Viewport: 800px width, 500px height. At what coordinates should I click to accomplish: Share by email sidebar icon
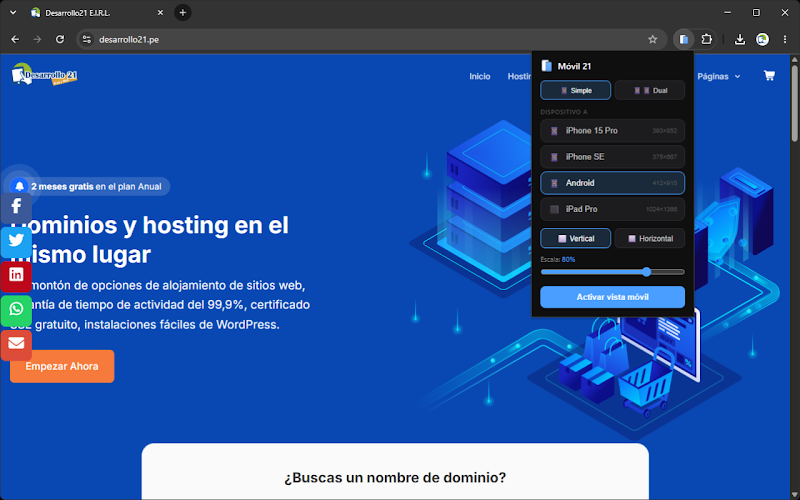pyautogui.click(x=16, y=343)
